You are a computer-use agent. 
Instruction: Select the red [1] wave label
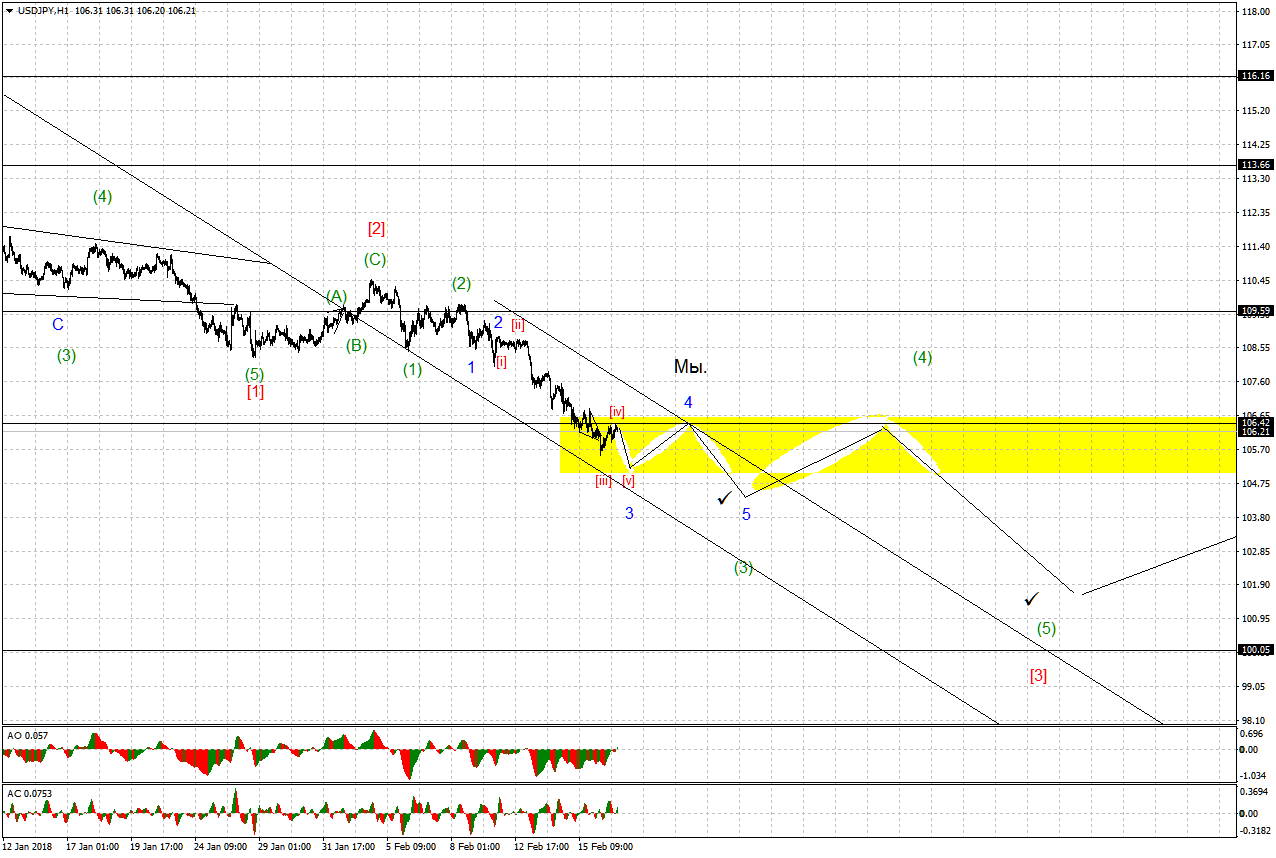[256, 392]
